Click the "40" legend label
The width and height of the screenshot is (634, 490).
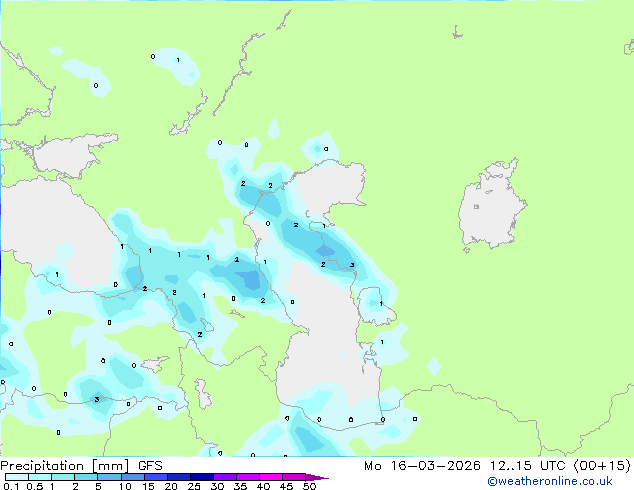point(264,486)
